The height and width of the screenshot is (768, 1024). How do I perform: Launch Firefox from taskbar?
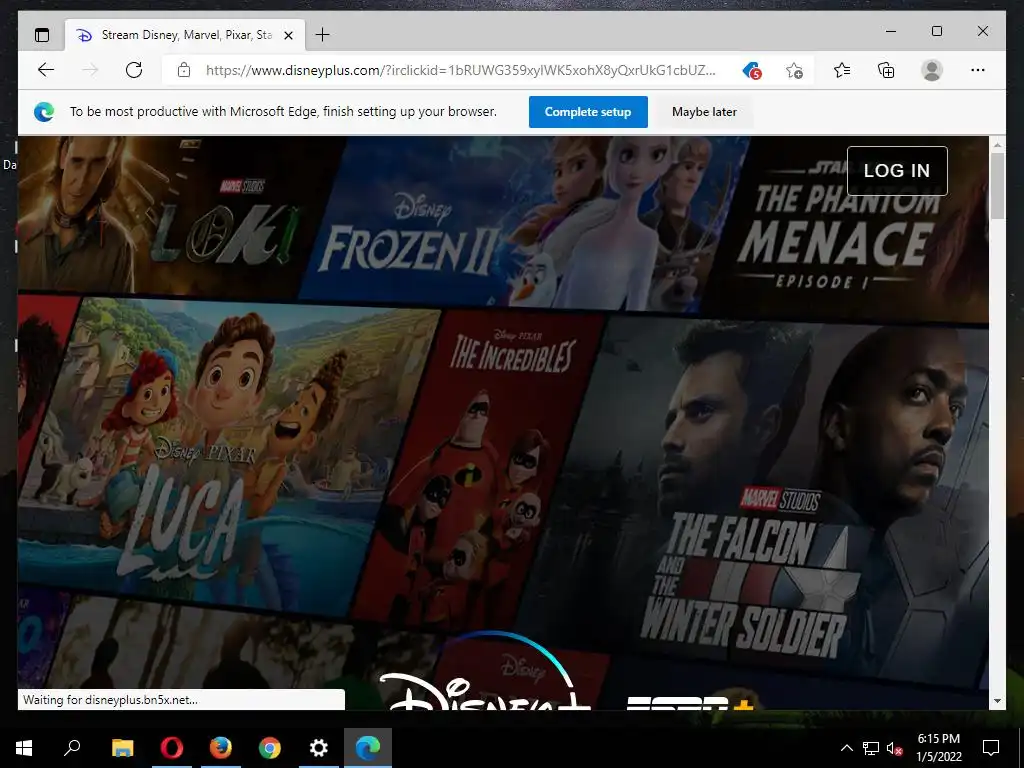point(221,747)
